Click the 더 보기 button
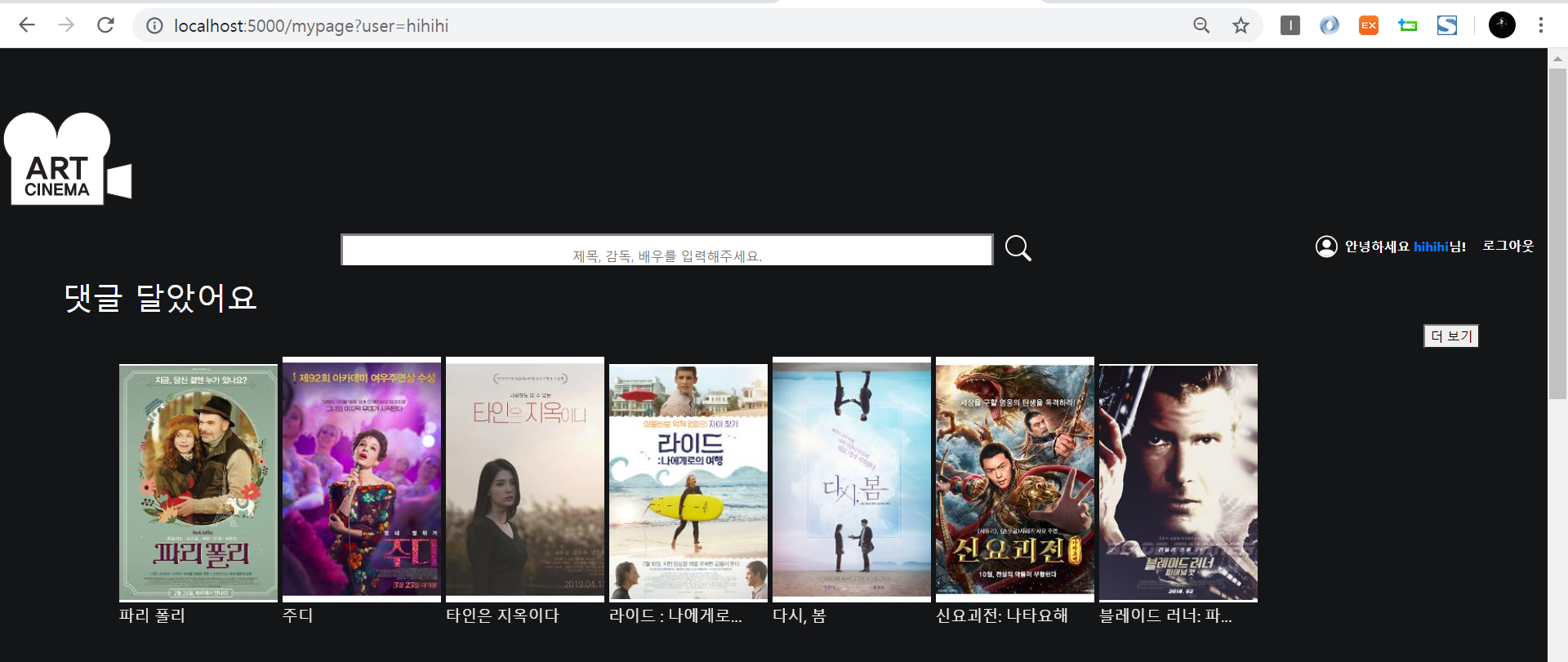Screen dimensions: 1568x662 point(1451,336)
